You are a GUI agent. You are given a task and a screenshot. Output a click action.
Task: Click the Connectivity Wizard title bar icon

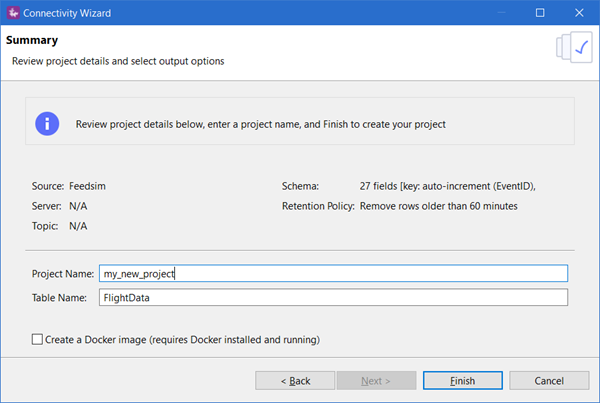click(x=14, y=13)
